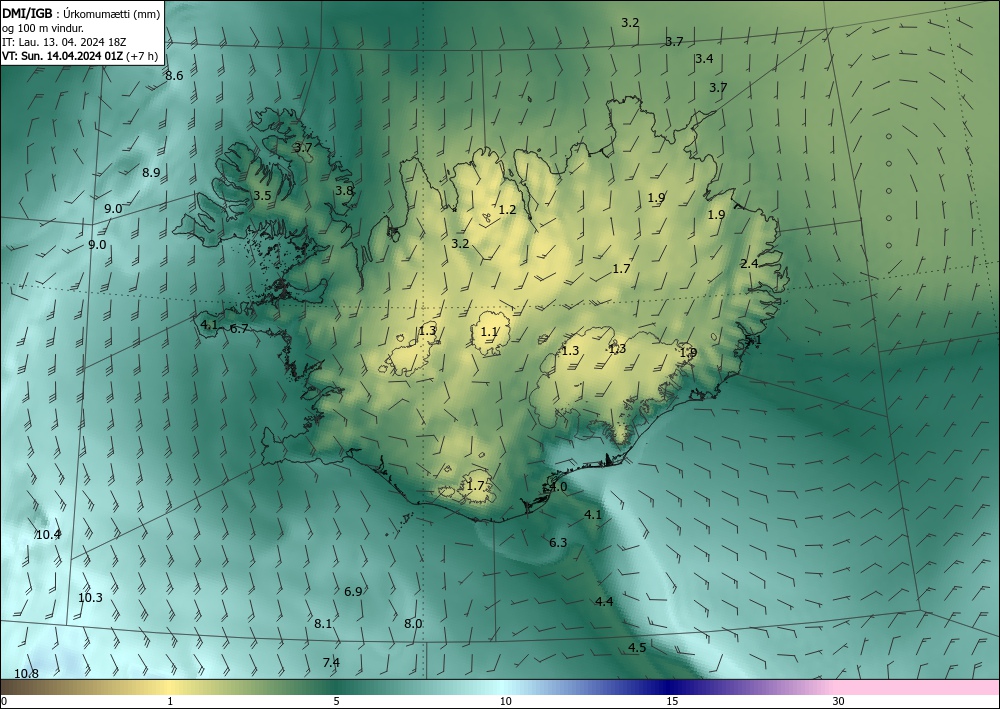Select the 6.3 value on the map
The width and height of the screenshot is (1000, 709).
tap(558, 543)
